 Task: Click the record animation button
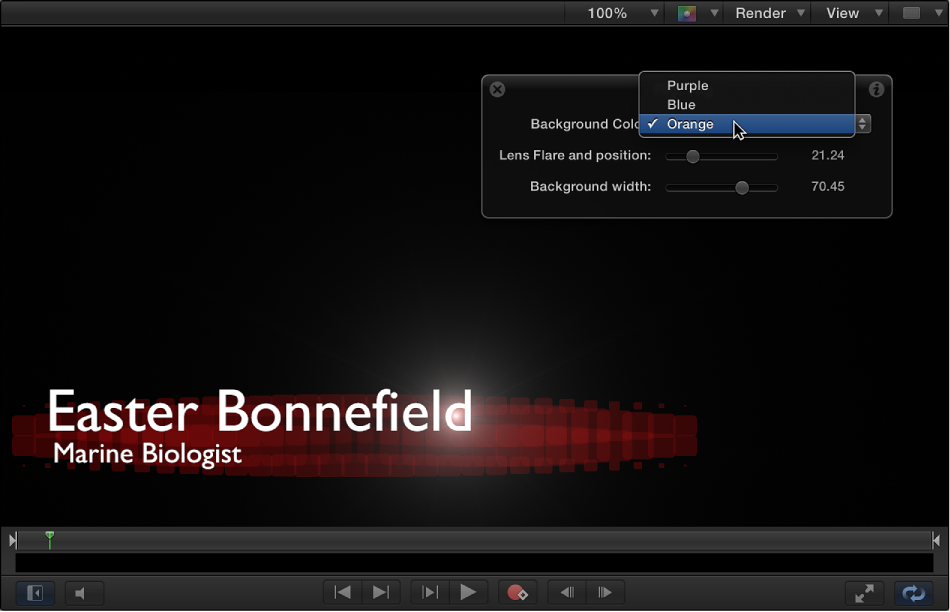pos(518,592)
